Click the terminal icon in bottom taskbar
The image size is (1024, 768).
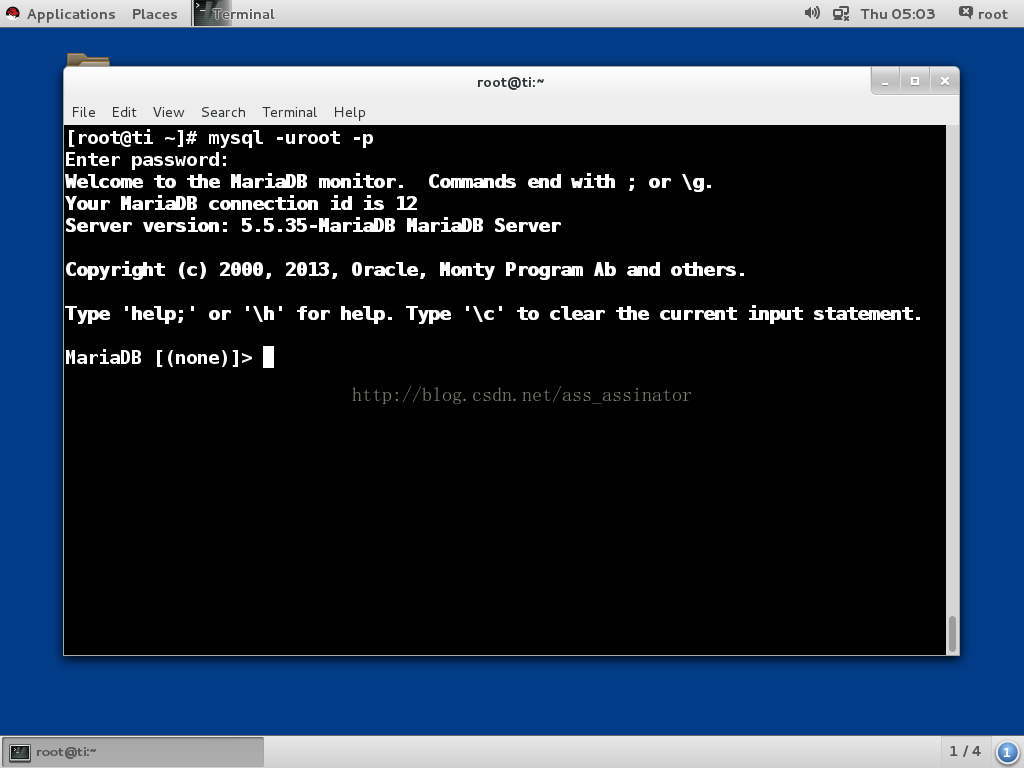[x=20, y=752]
